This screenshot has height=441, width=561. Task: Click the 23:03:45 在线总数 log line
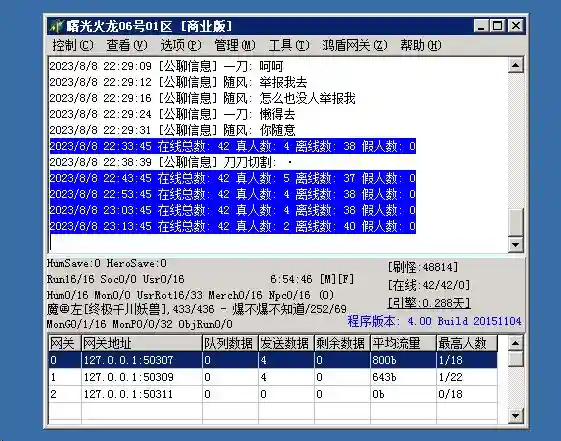[x=233, y=210]
